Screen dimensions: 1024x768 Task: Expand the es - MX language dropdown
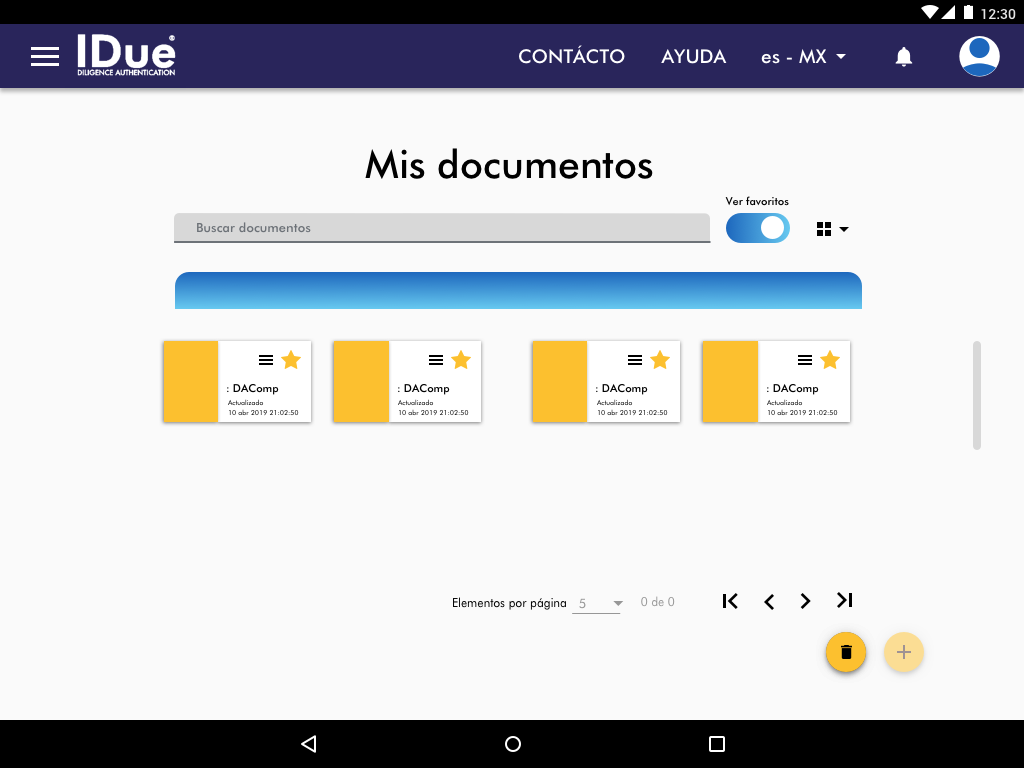(803, 57)
